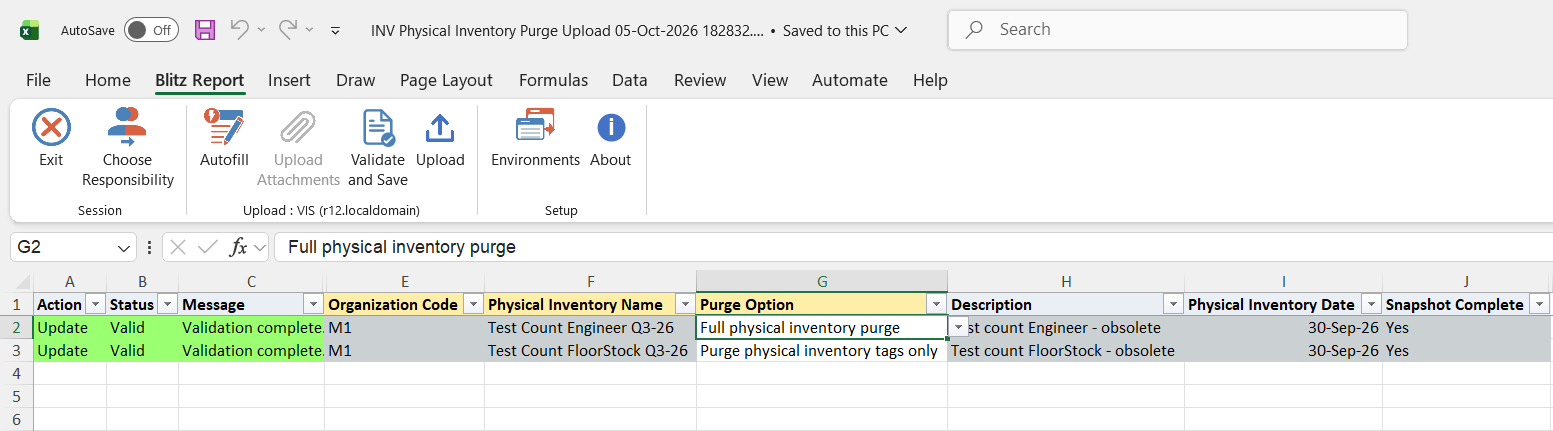Confirm formula bar entry with checkmark

(x=208, y=247)
